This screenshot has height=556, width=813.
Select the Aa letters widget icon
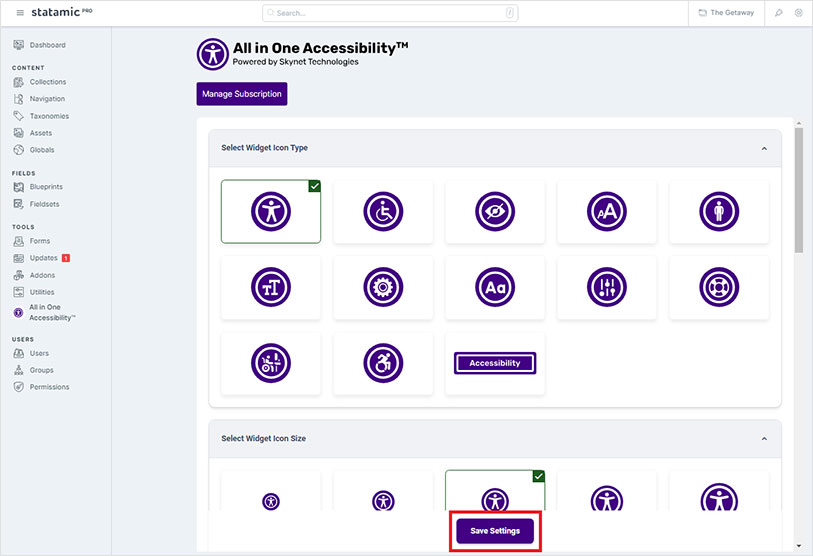coord(495,287)
